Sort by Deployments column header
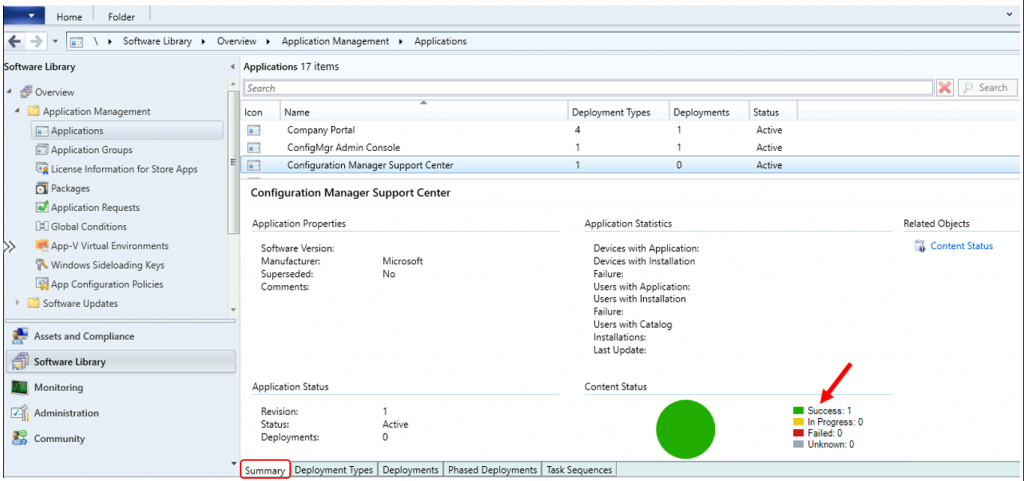This screenshot has height=481, width=1024. [708, 112]
